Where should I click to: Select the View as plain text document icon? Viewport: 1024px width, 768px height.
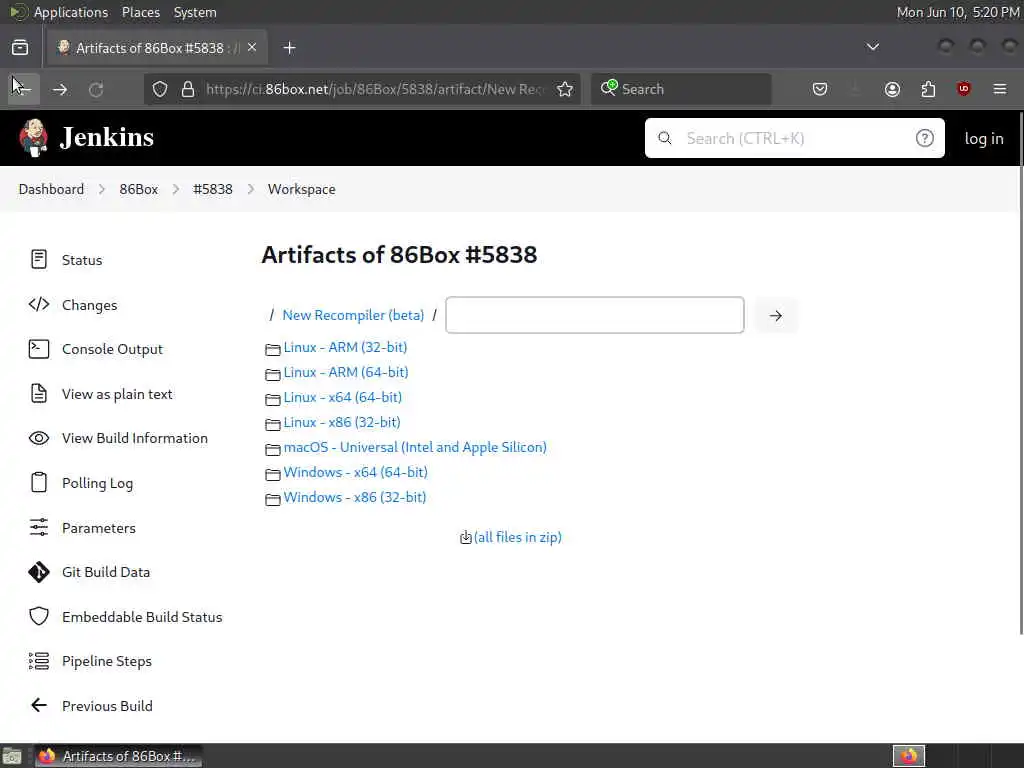pos(39,394)
